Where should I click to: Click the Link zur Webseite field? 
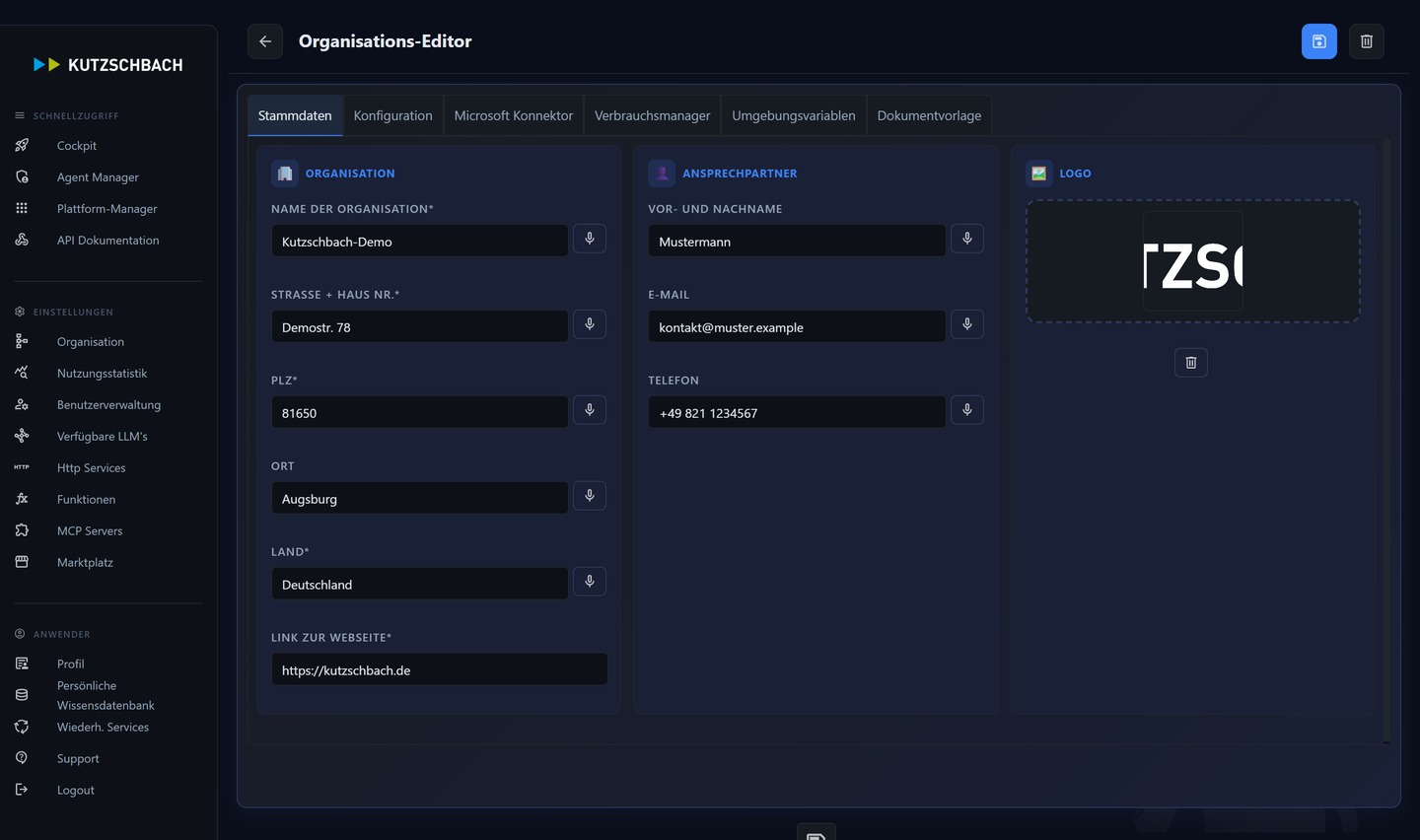pos(439,669)
